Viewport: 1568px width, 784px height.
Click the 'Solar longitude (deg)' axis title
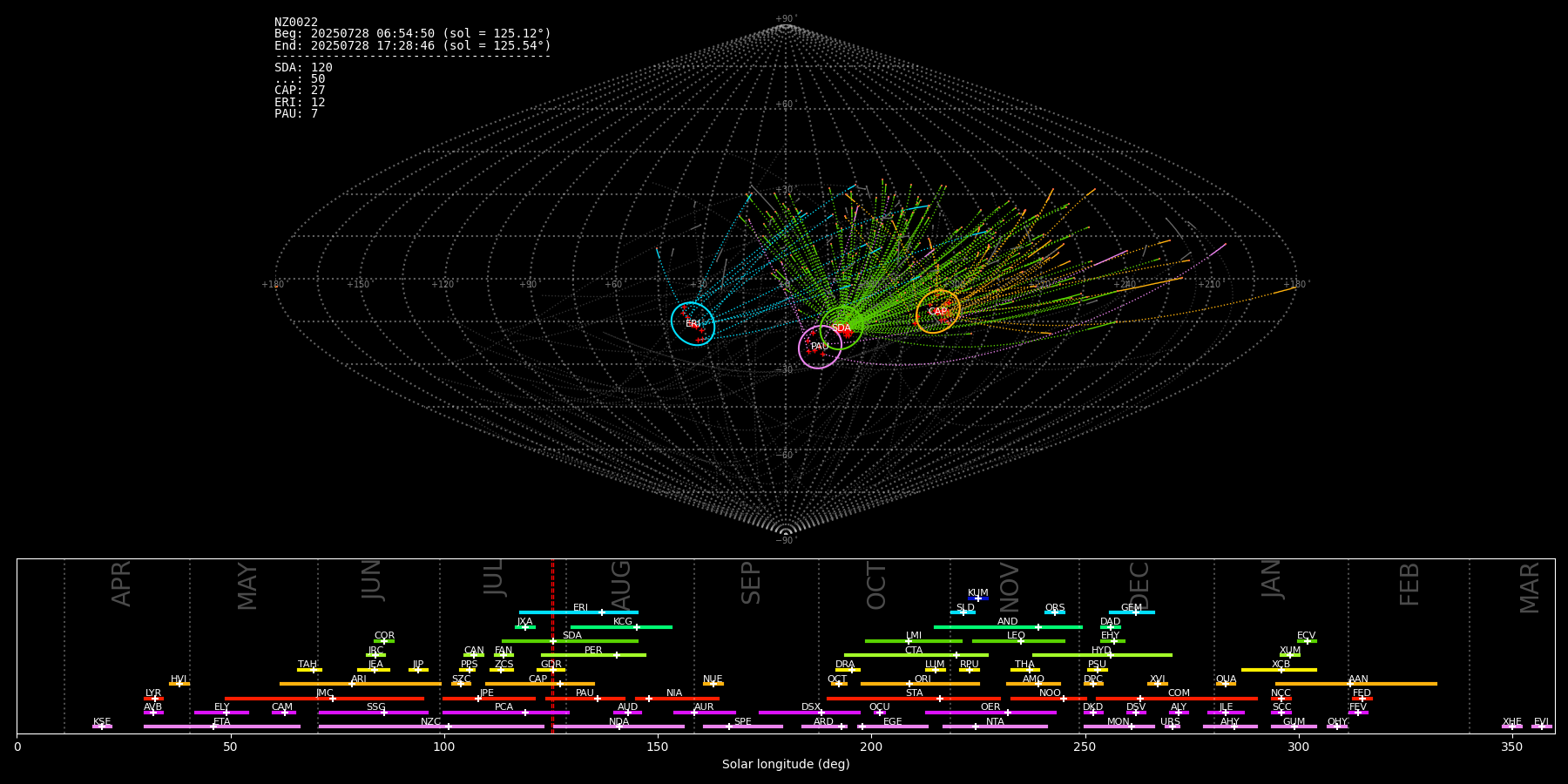[786, 764]
